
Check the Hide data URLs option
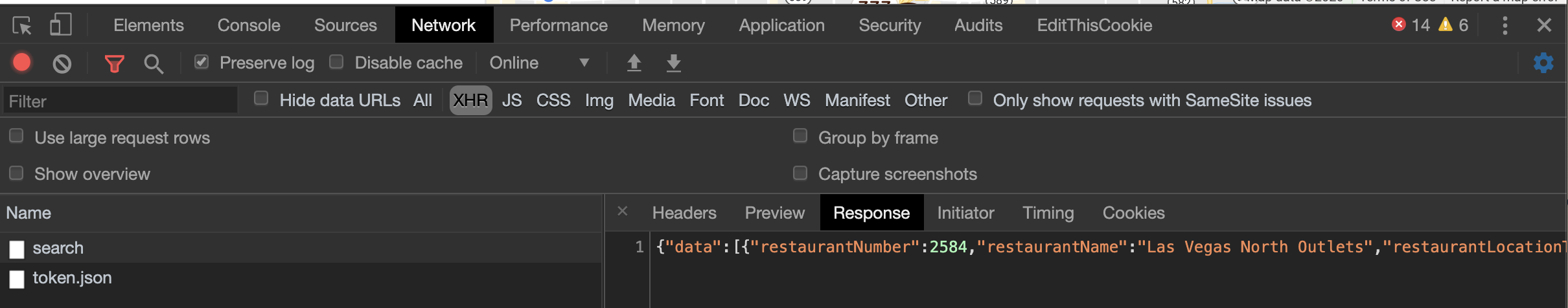[261, 98]
